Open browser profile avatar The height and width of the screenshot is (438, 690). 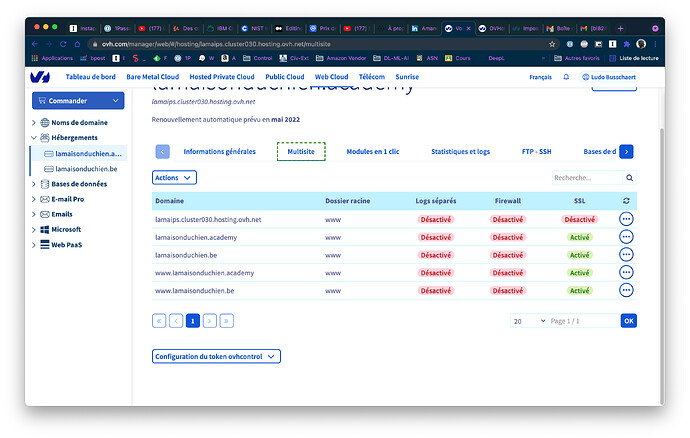point(641,44)
